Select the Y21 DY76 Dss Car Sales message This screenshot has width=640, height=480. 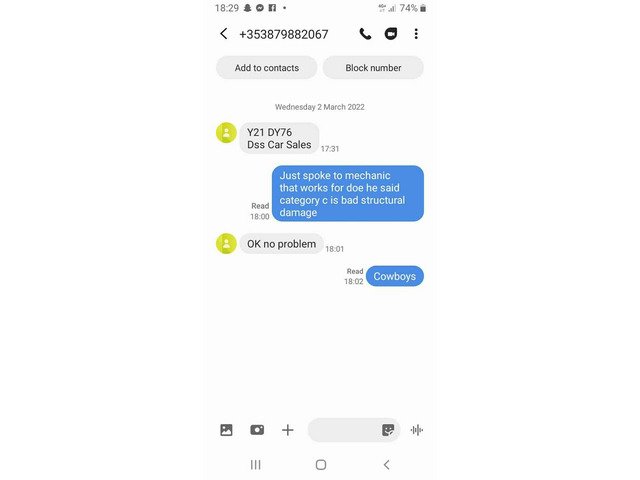click(279, 138)
